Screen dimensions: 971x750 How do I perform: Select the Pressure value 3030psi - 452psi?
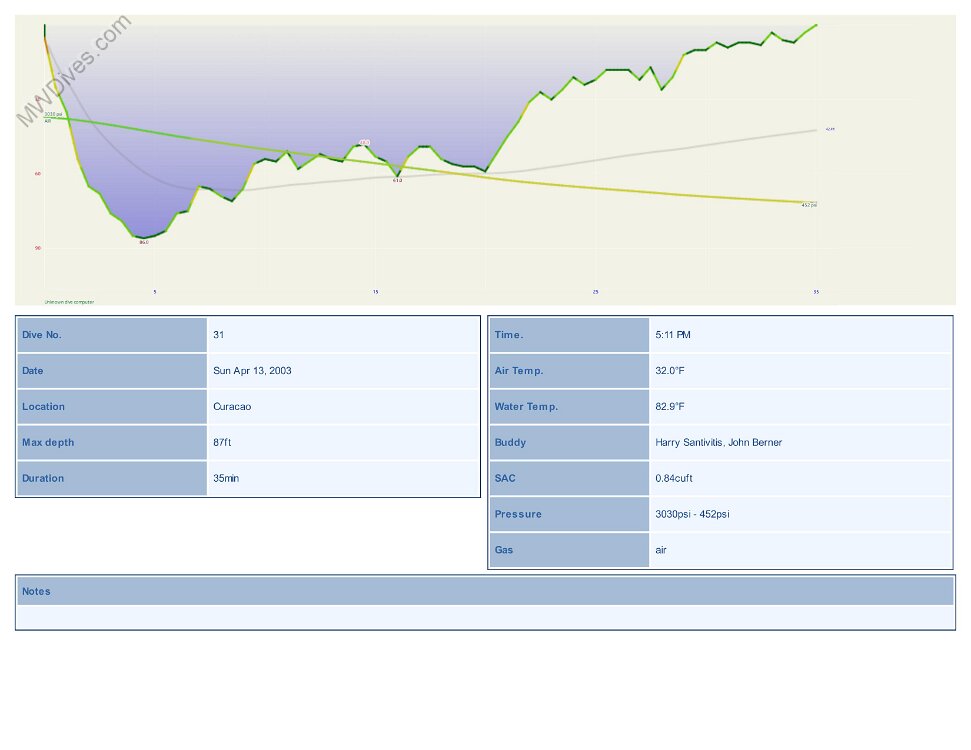pos(692,515)
